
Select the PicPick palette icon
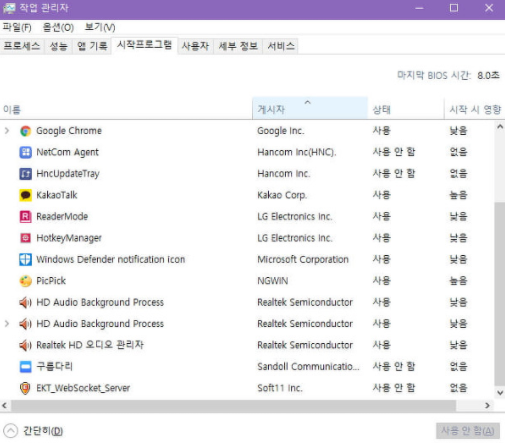tap(26, 281)
